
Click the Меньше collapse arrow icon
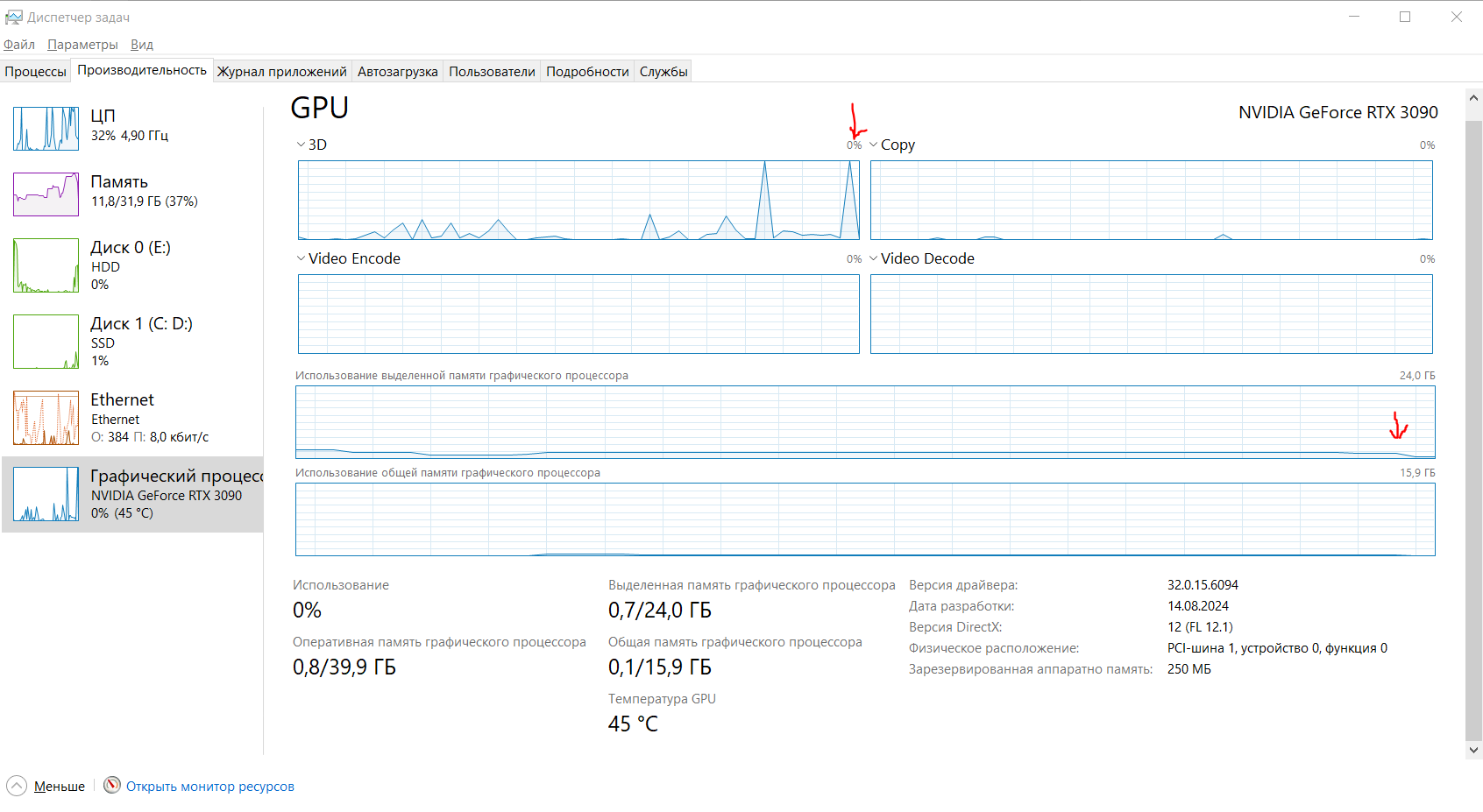tap(17, 786)
